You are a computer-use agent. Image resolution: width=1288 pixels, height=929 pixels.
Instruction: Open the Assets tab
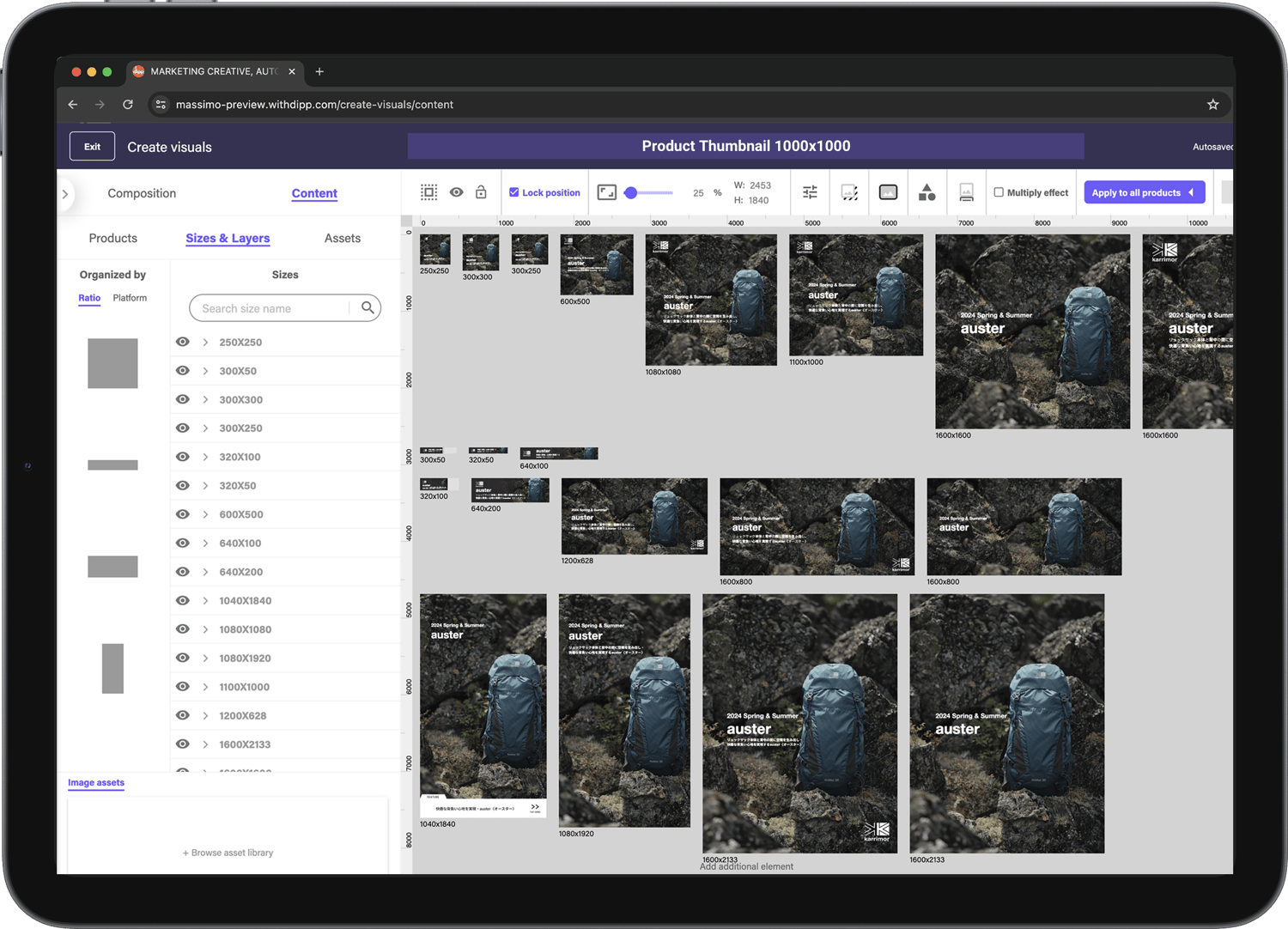tap(342, 238)
